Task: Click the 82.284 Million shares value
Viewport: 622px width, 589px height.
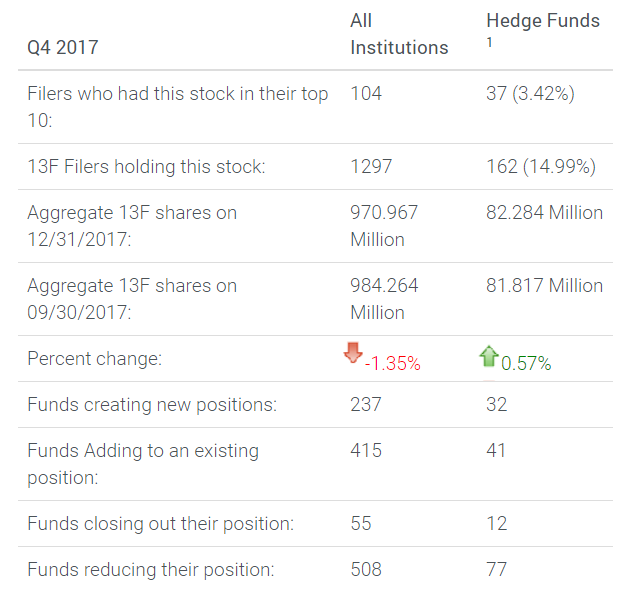Action: pyautogui.click(x=544, y=213)
